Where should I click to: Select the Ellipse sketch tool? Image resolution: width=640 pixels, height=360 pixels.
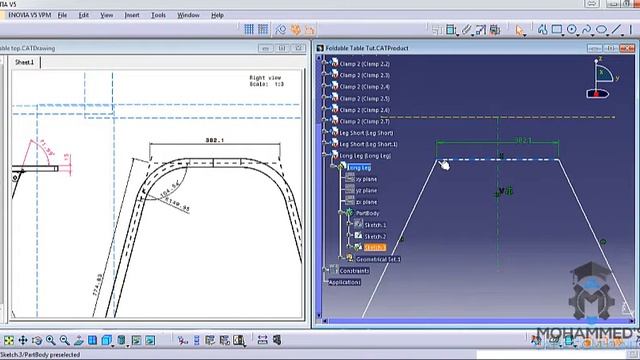[601, 29]
